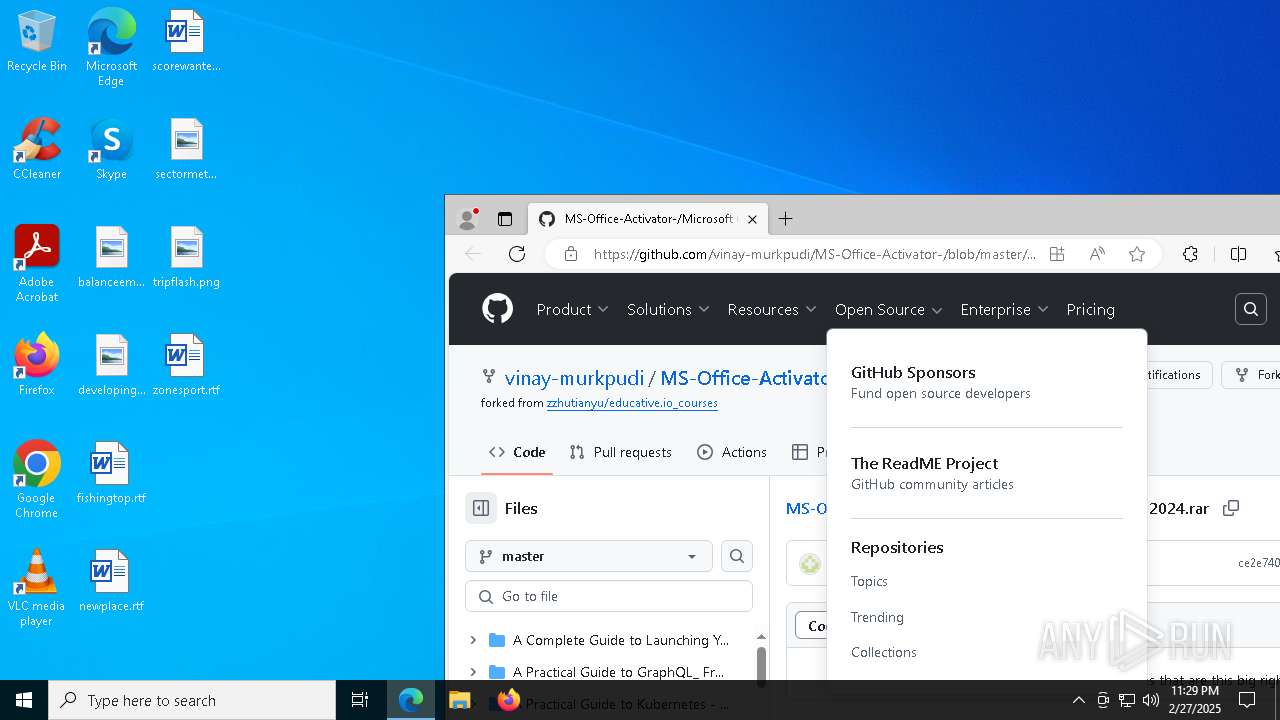Launch CCleaner desktop shortcut
Viewport: 1280px width, 720px height.
[x=37, y=150]
